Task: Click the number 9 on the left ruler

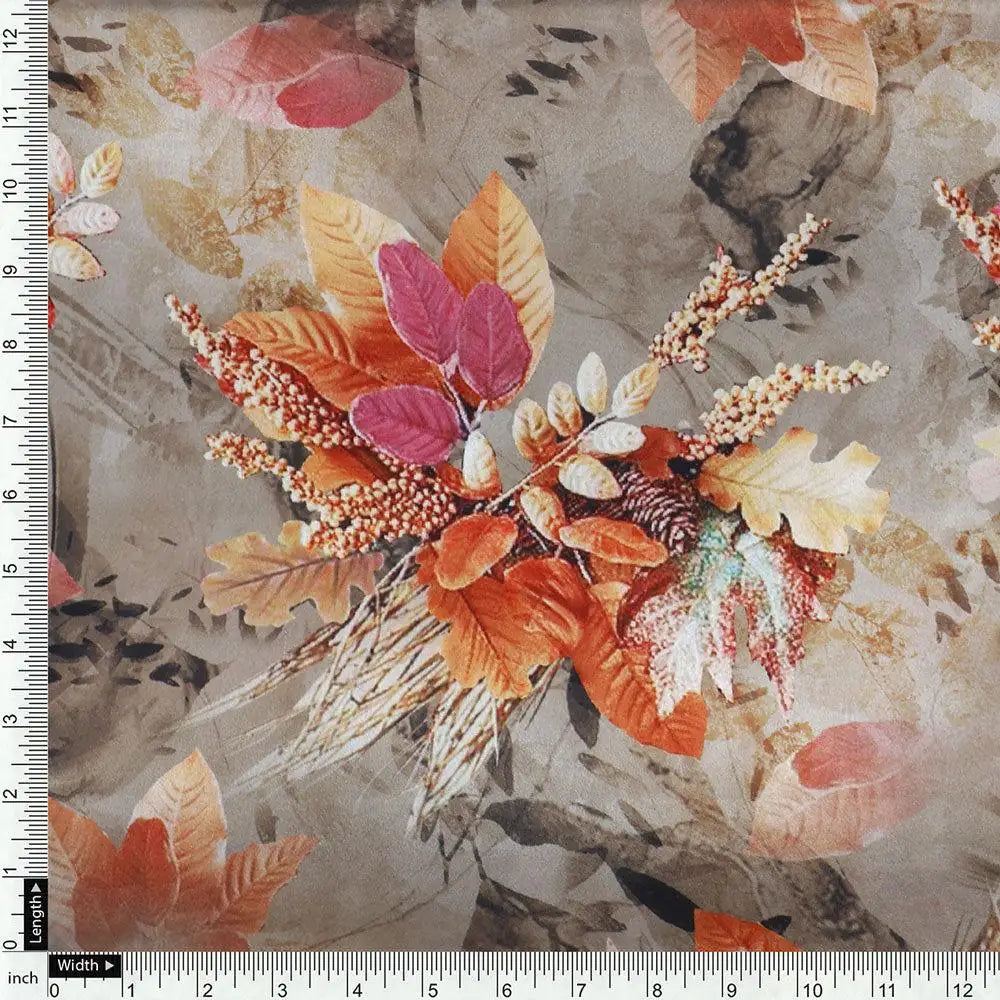Action: coord(10,270)
